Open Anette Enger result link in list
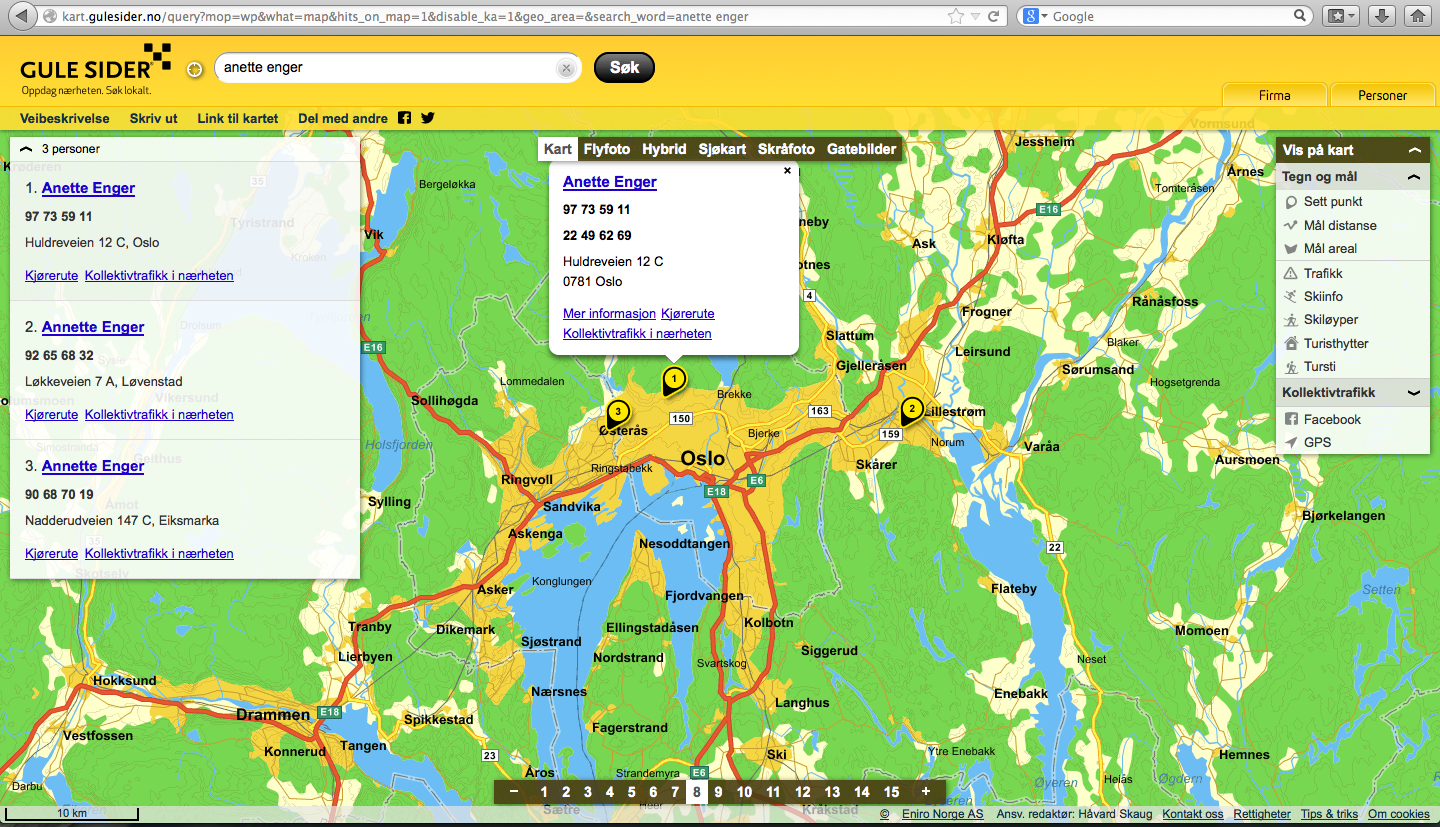Image resolution: width=1440 pixels, height=827 pixels. pyautogui.click(x=88, y=188)
